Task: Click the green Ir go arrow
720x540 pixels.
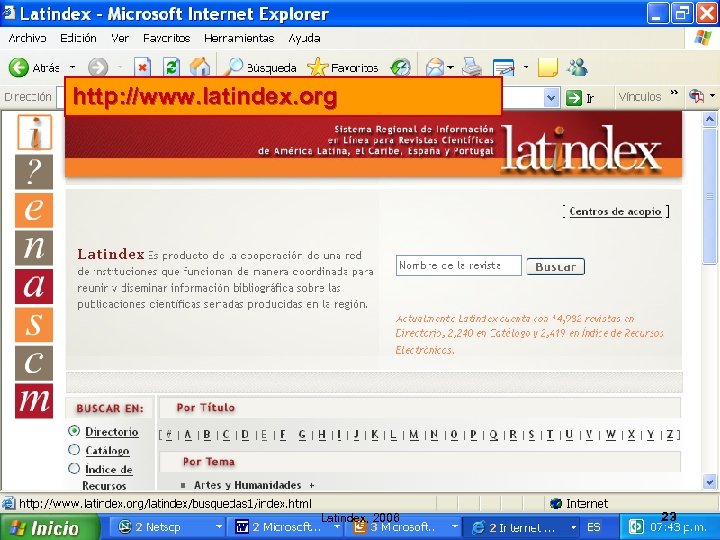Action: tap(574, 97)
